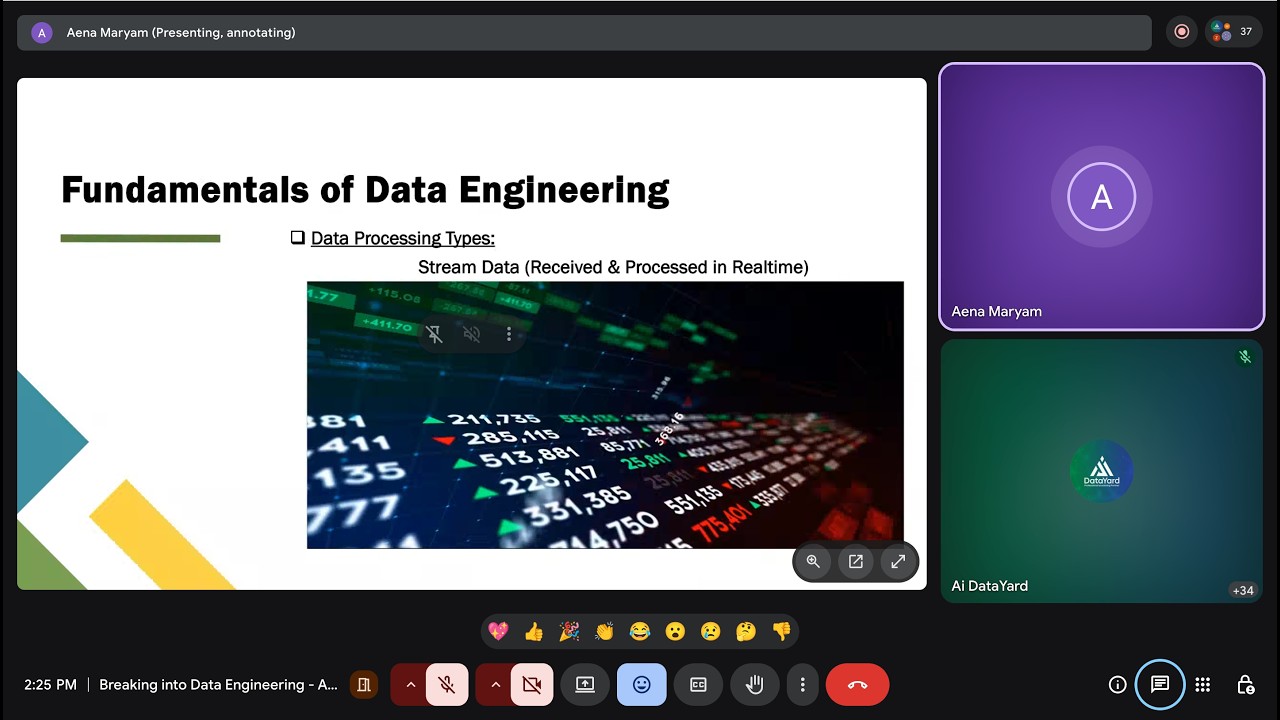This screenshot has height=720, width=1280.
Task: Click the stock ticker image in slide
Action: [605, 415]
